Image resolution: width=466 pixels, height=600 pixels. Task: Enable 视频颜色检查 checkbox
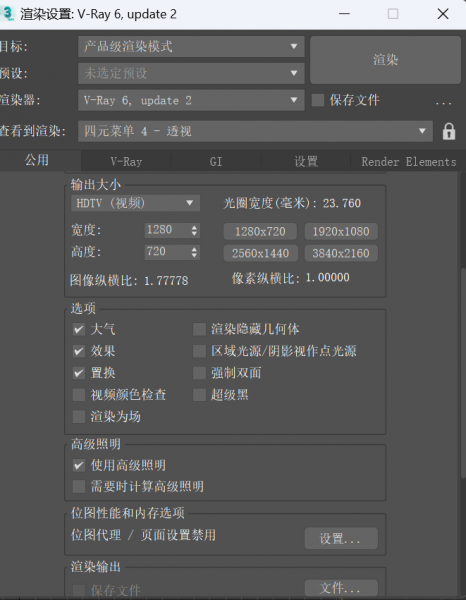pyautogui.click(x=79, y=395)
